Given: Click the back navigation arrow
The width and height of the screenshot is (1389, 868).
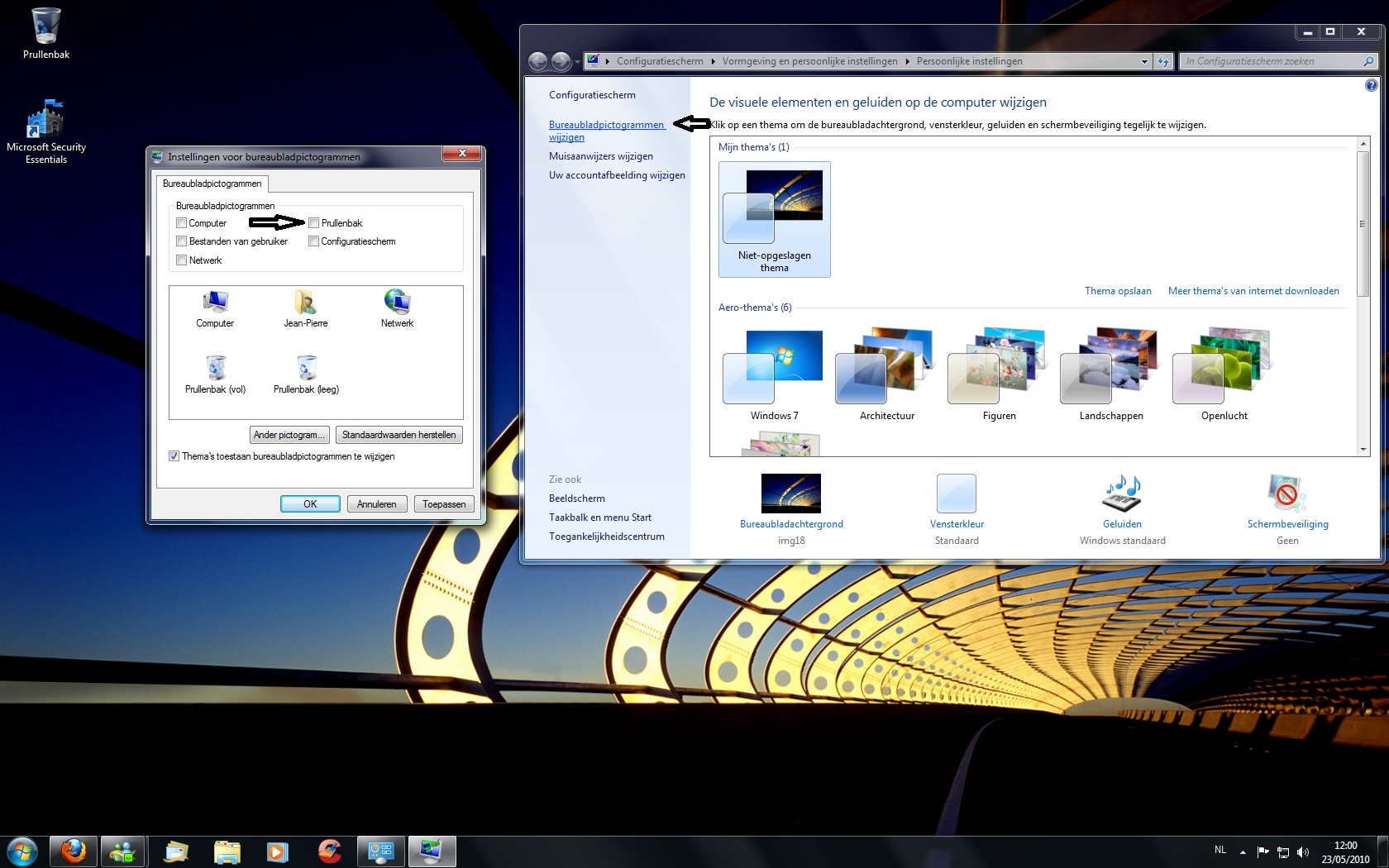Looking at the screenshot, I should tap(537, 61).
